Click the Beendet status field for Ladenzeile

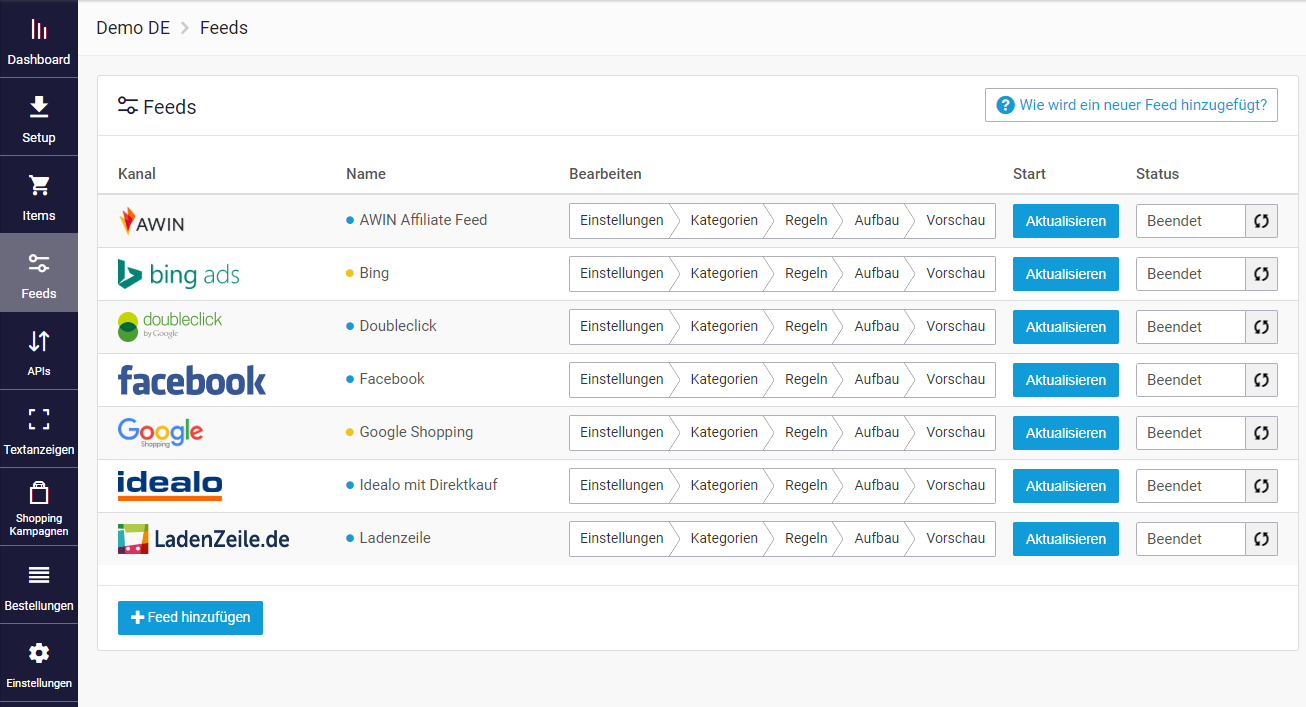1191,539
